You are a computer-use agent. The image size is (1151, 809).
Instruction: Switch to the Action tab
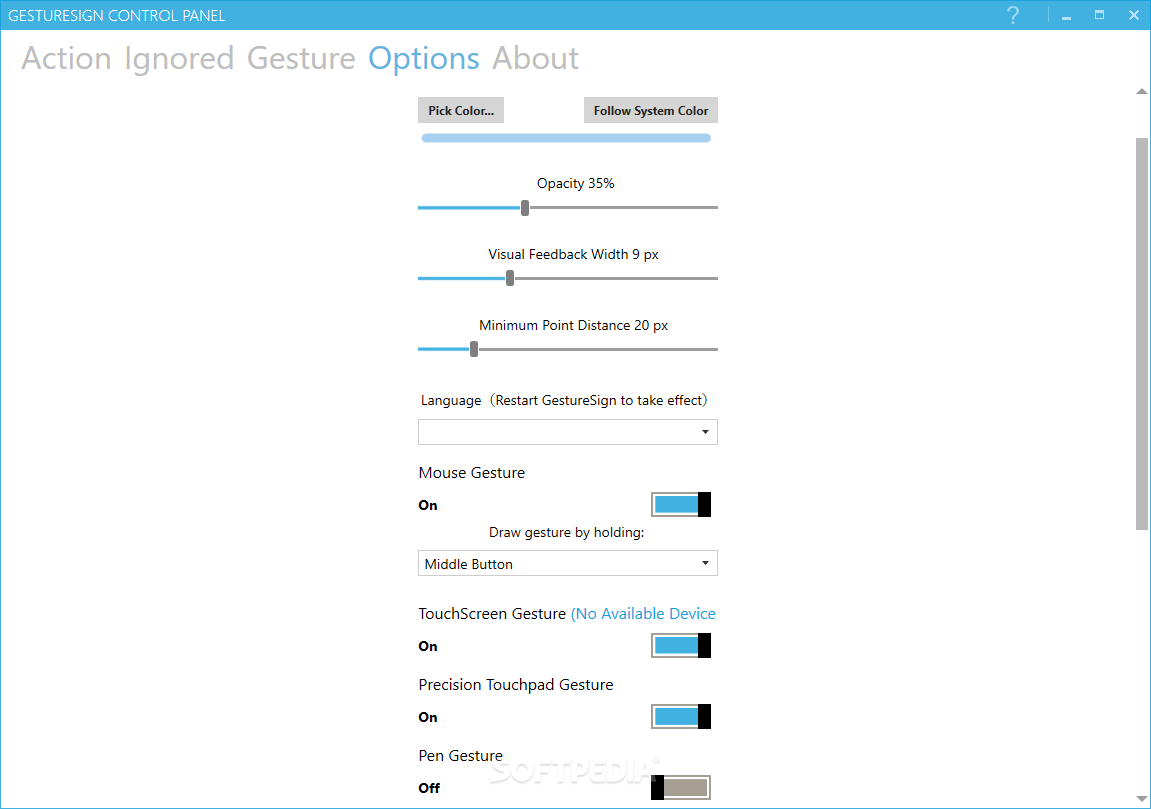point(66,59)
